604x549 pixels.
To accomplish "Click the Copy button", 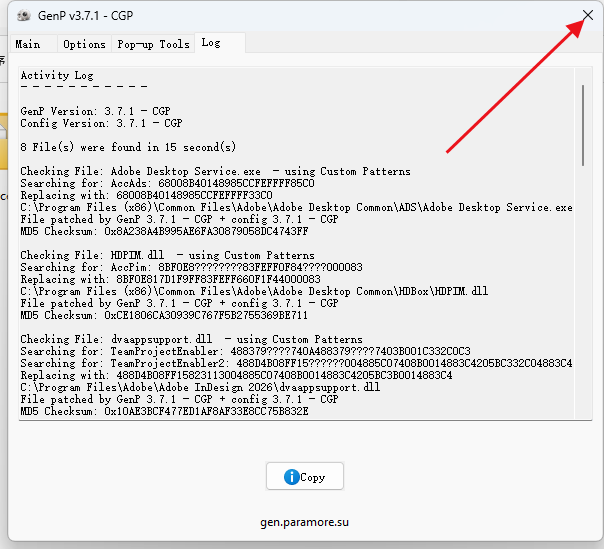I will click(x=305, y=477).
